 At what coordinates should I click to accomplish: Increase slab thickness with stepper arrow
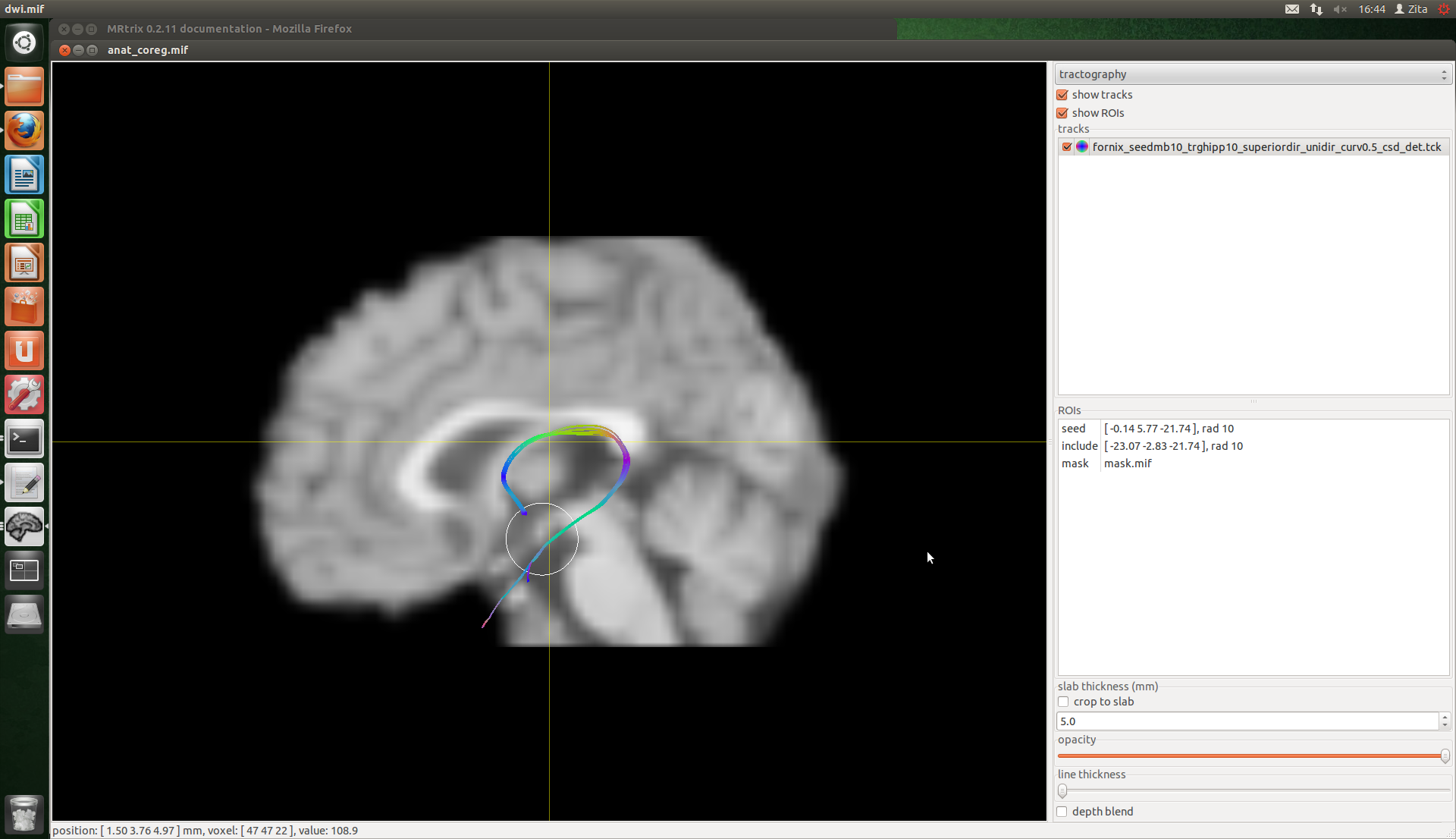point(1445,717)
